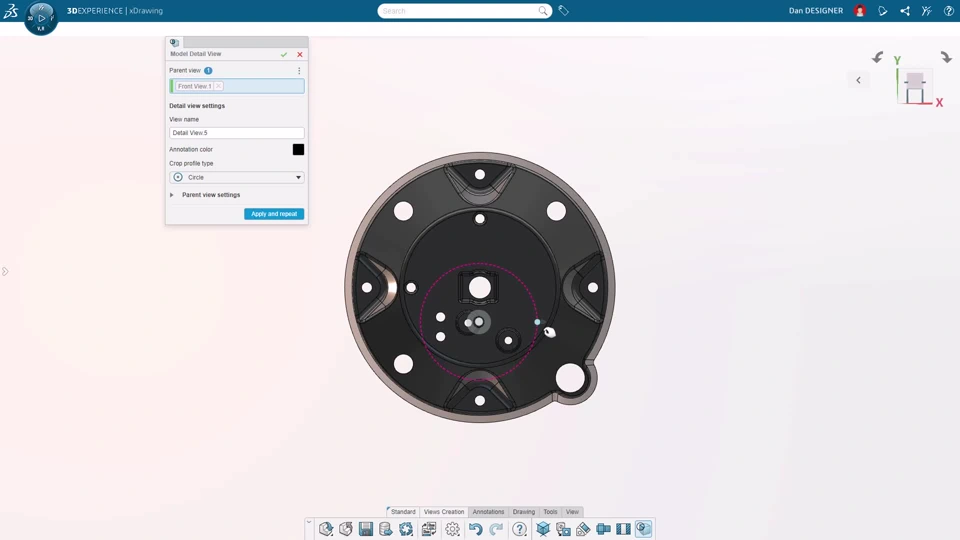Click the Parent view selection field

coord(236,86)
